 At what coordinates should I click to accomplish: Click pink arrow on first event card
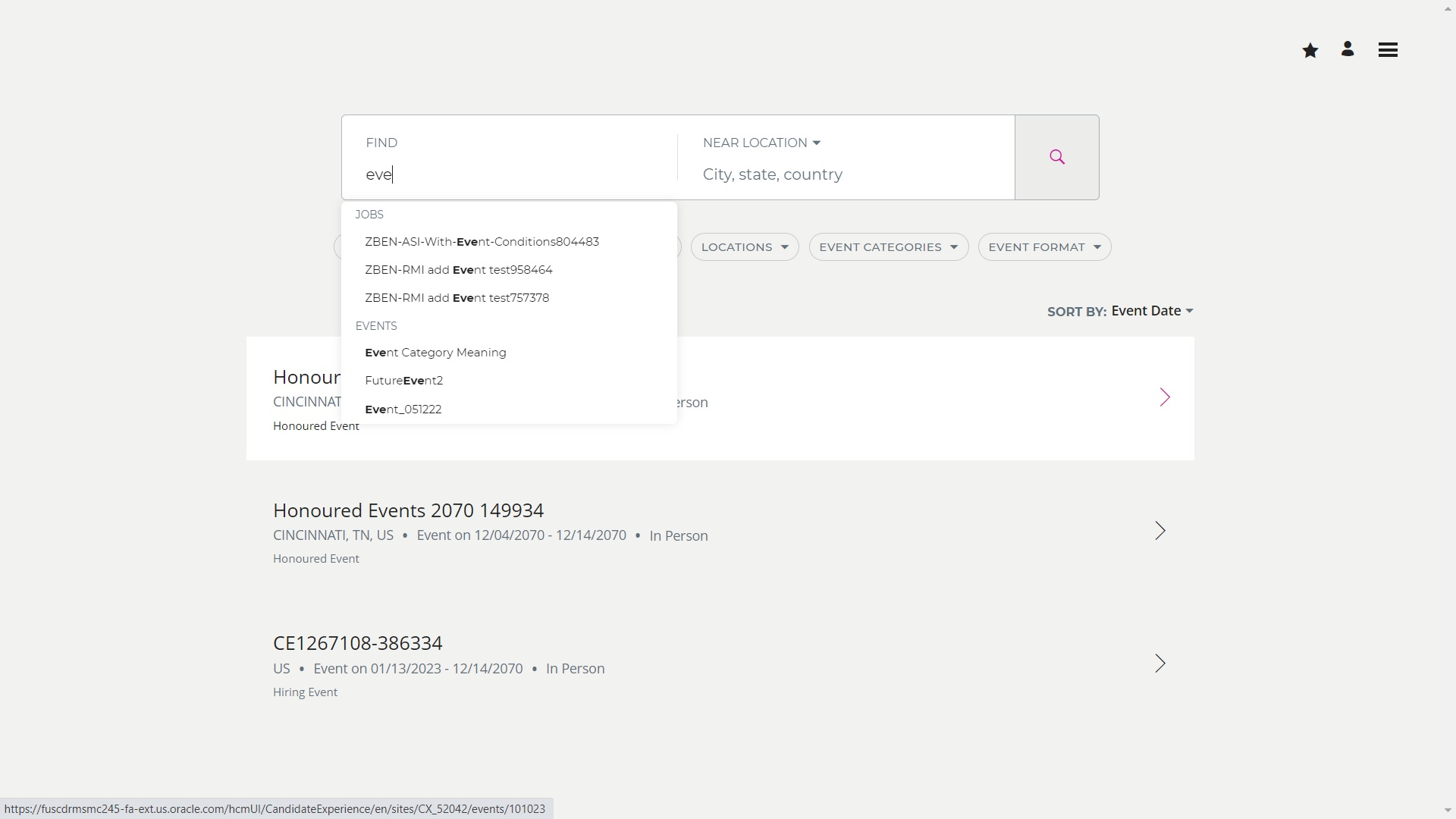pyautogui.click(x=1165, y=397)
